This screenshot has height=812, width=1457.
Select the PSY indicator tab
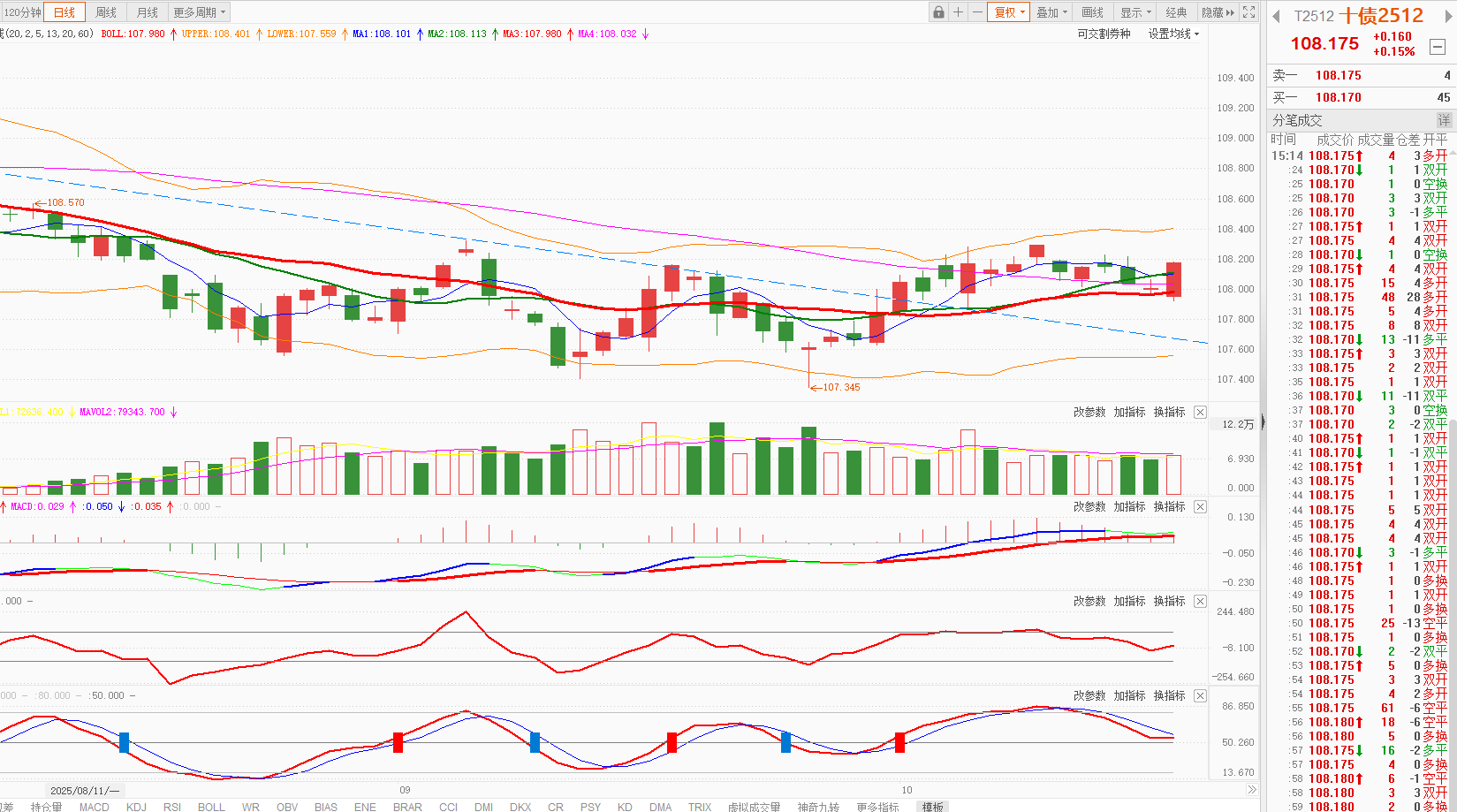pos(590,807)
